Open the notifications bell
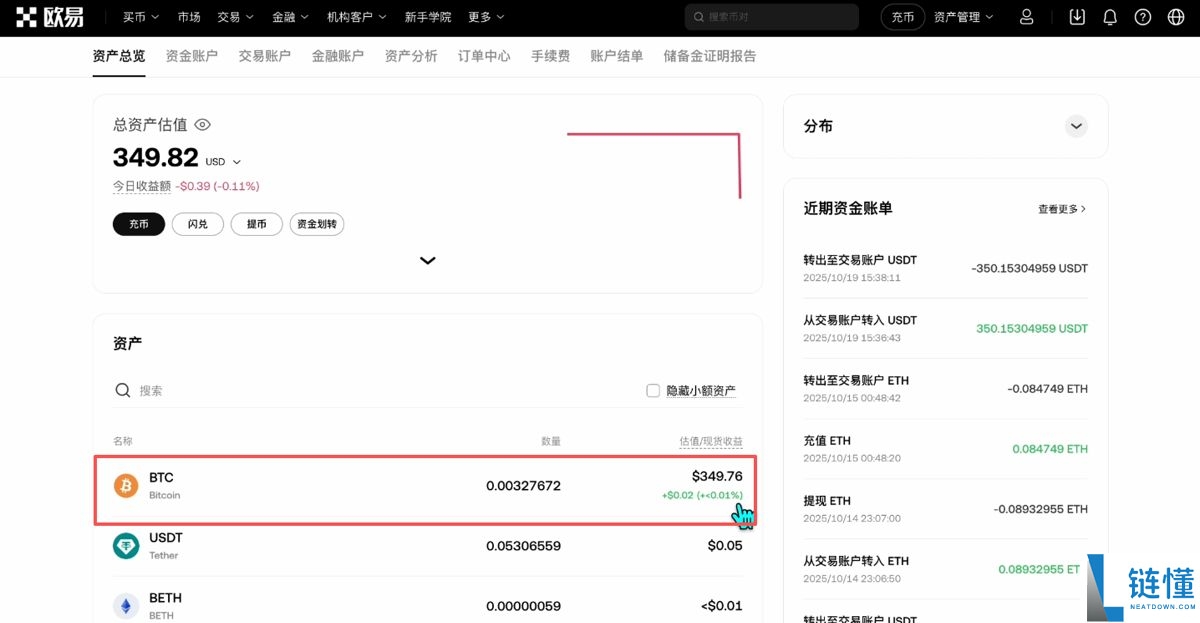The height and width of the screenshot is (623, 1200). (x=1110, y=16)
